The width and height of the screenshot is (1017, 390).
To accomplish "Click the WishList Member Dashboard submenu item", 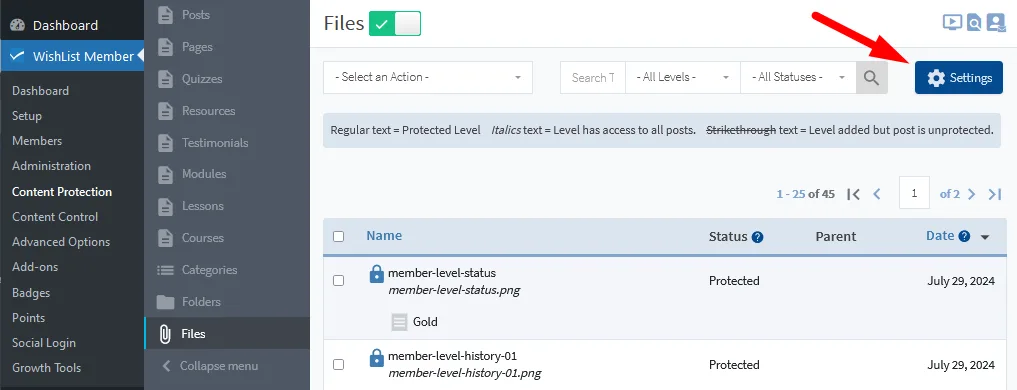I will [40, 91].
